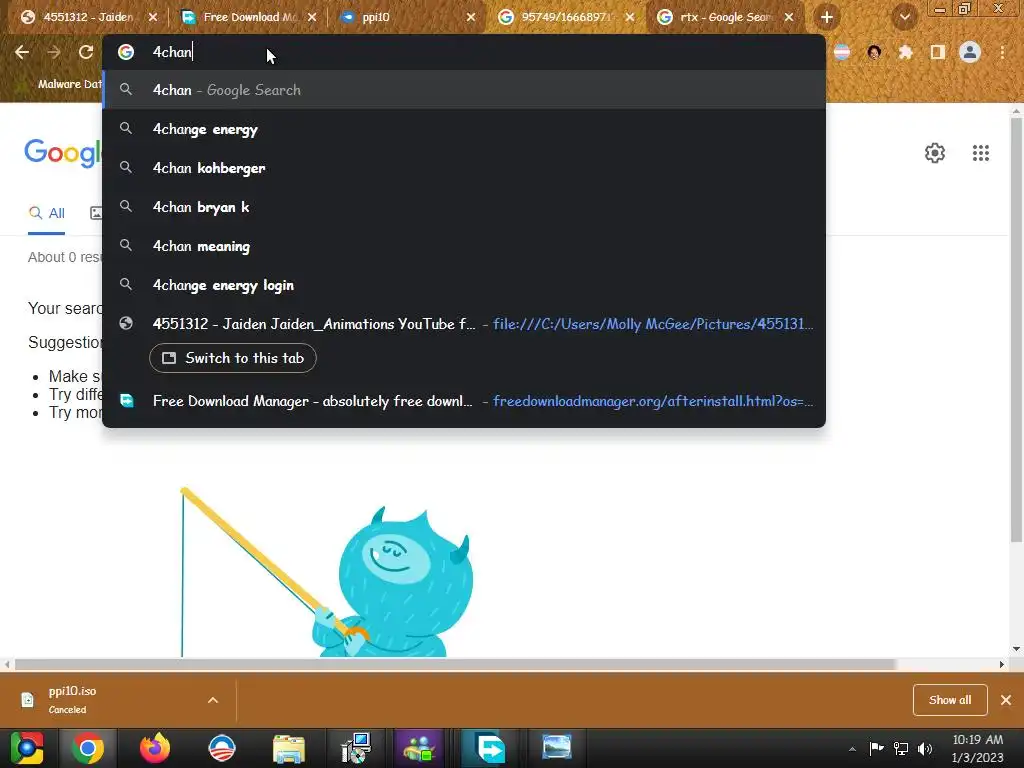This screenshot has height=768, width=1024.
Task: Open the Obama-logo taskbar app
Action: [x=221, y=748]
